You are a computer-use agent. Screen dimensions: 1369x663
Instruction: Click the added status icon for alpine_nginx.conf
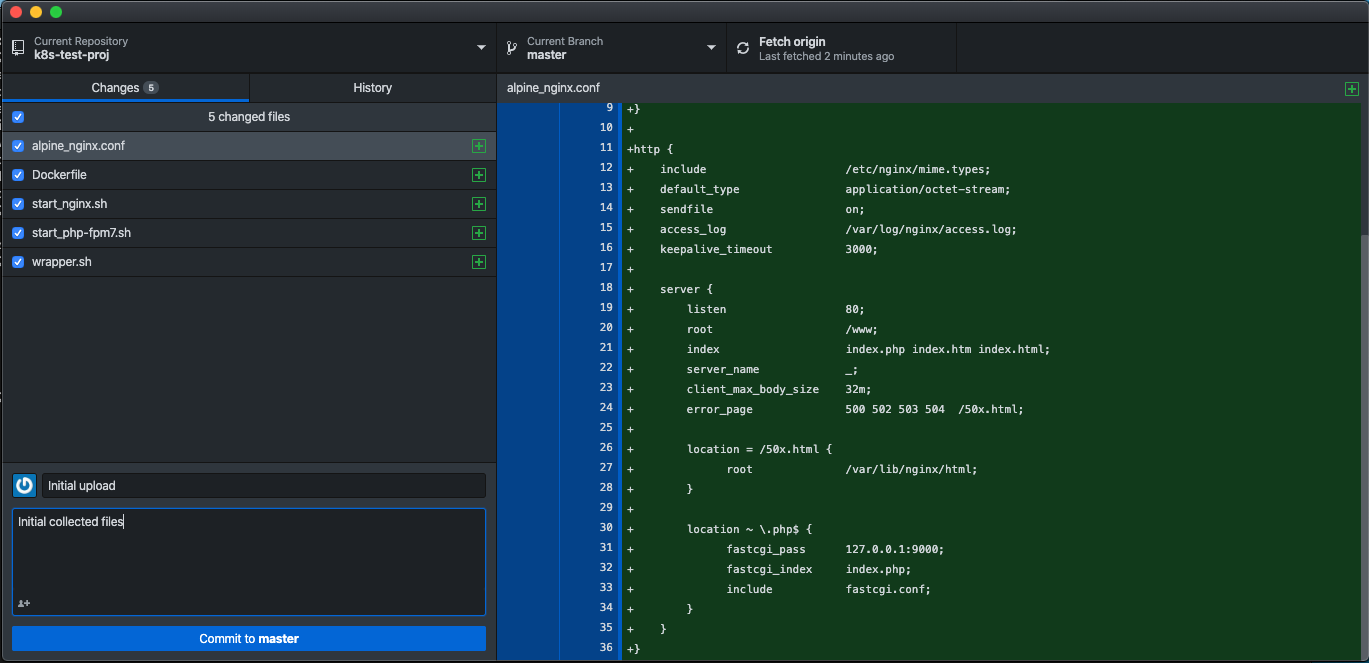click(478, 146)
